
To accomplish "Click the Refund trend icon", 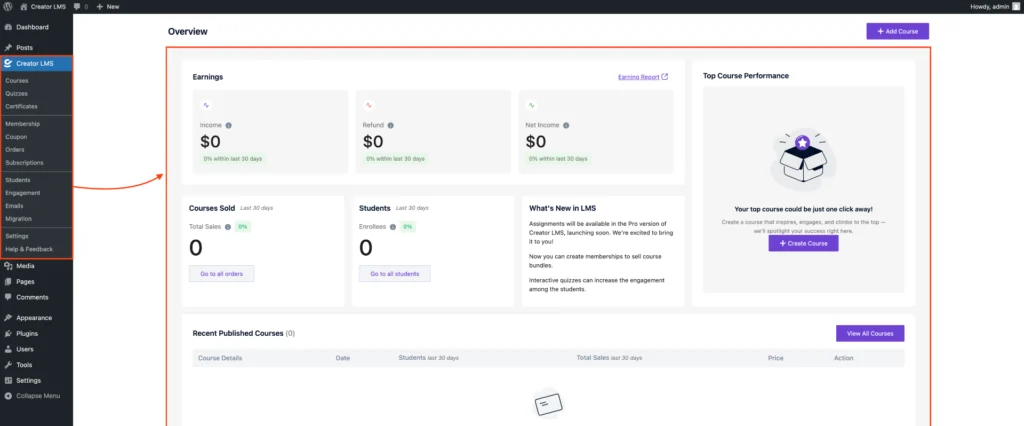I will pyautogui.click(x=368, y=105).
